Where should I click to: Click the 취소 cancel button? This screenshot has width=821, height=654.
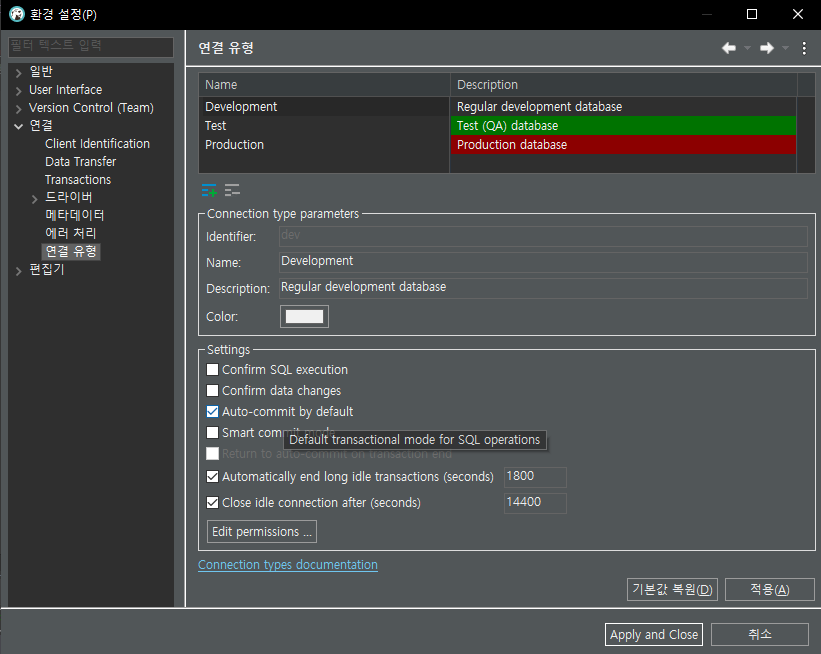click(760, 635)
